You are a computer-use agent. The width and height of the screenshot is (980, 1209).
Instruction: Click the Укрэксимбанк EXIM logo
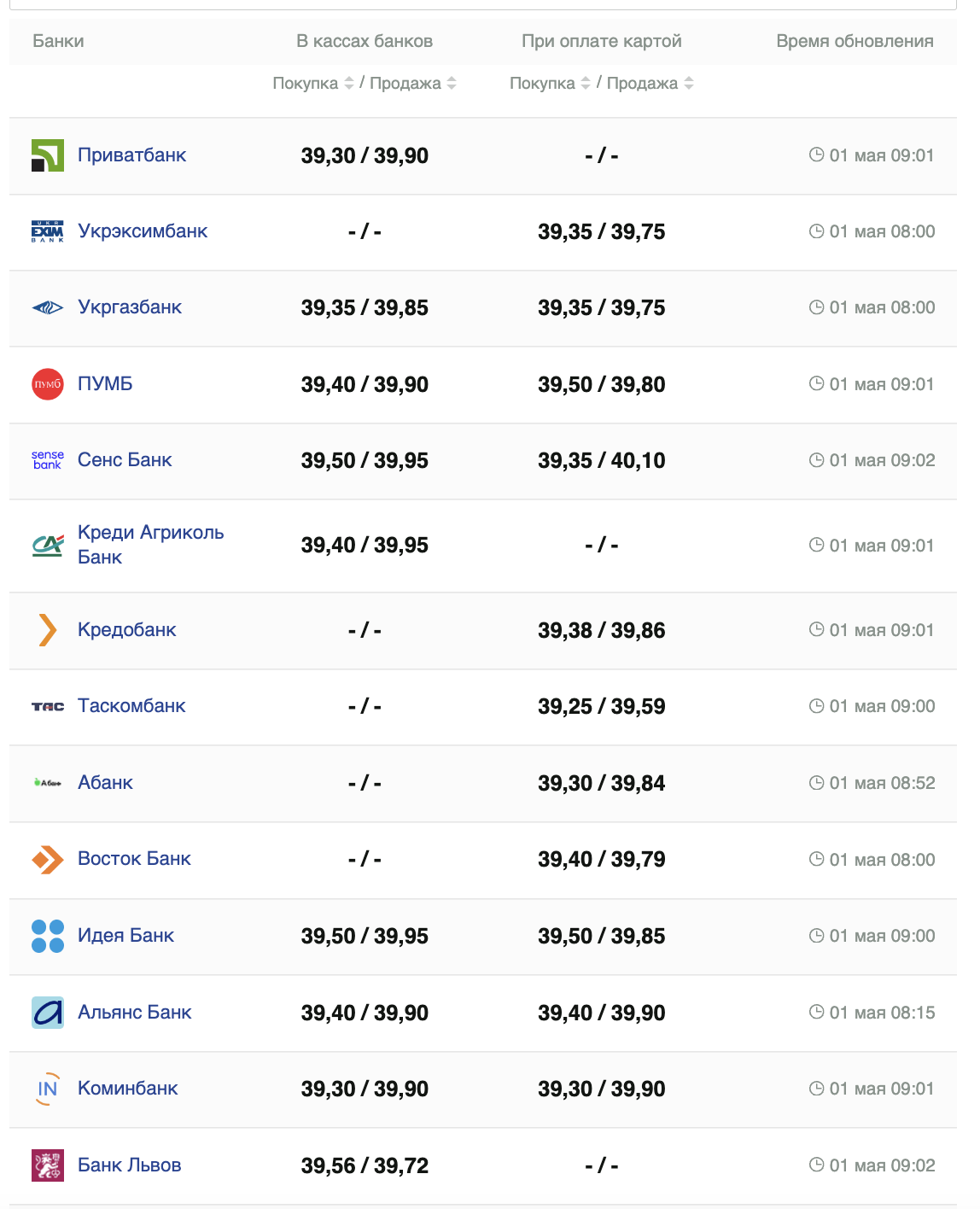[48, 231]
